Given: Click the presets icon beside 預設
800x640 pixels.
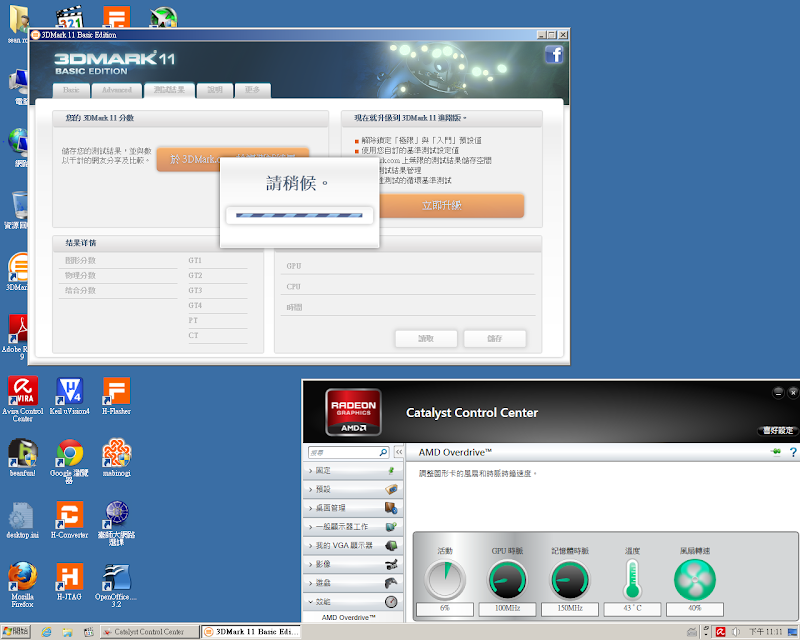Looking at the screenshot, I should [391, 489].
